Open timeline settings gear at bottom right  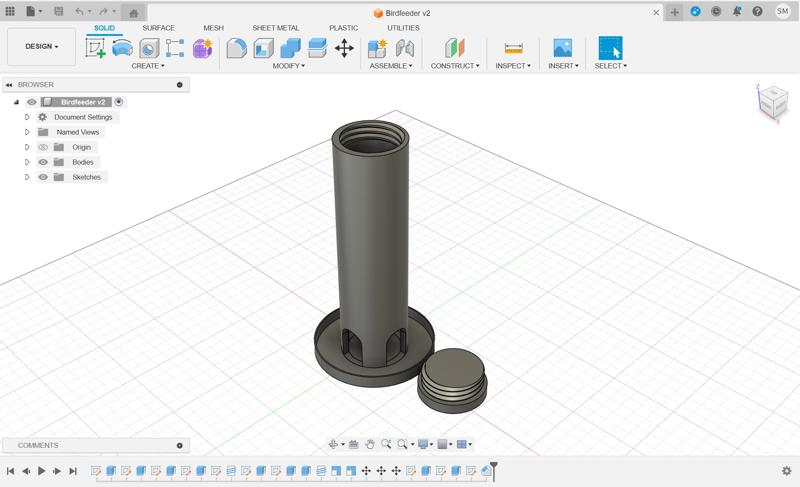pos(786,471)
